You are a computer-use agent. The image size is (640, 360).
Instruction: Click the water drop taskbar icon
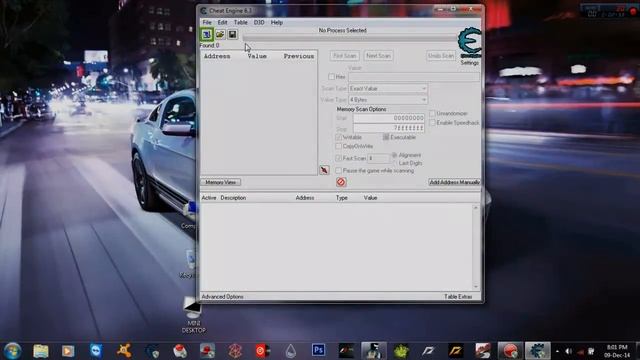pyautogui.click(x=291, y=351)
